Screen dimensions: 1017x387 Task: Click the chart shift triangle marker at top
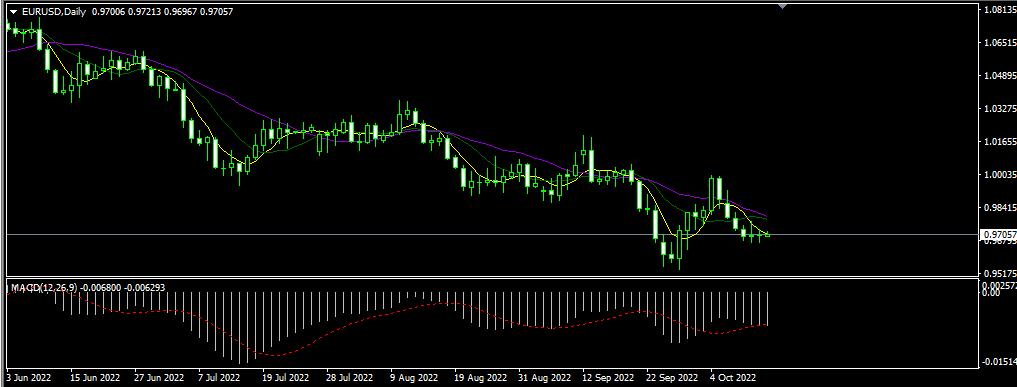pyautogui.click(x=782, y=6)
